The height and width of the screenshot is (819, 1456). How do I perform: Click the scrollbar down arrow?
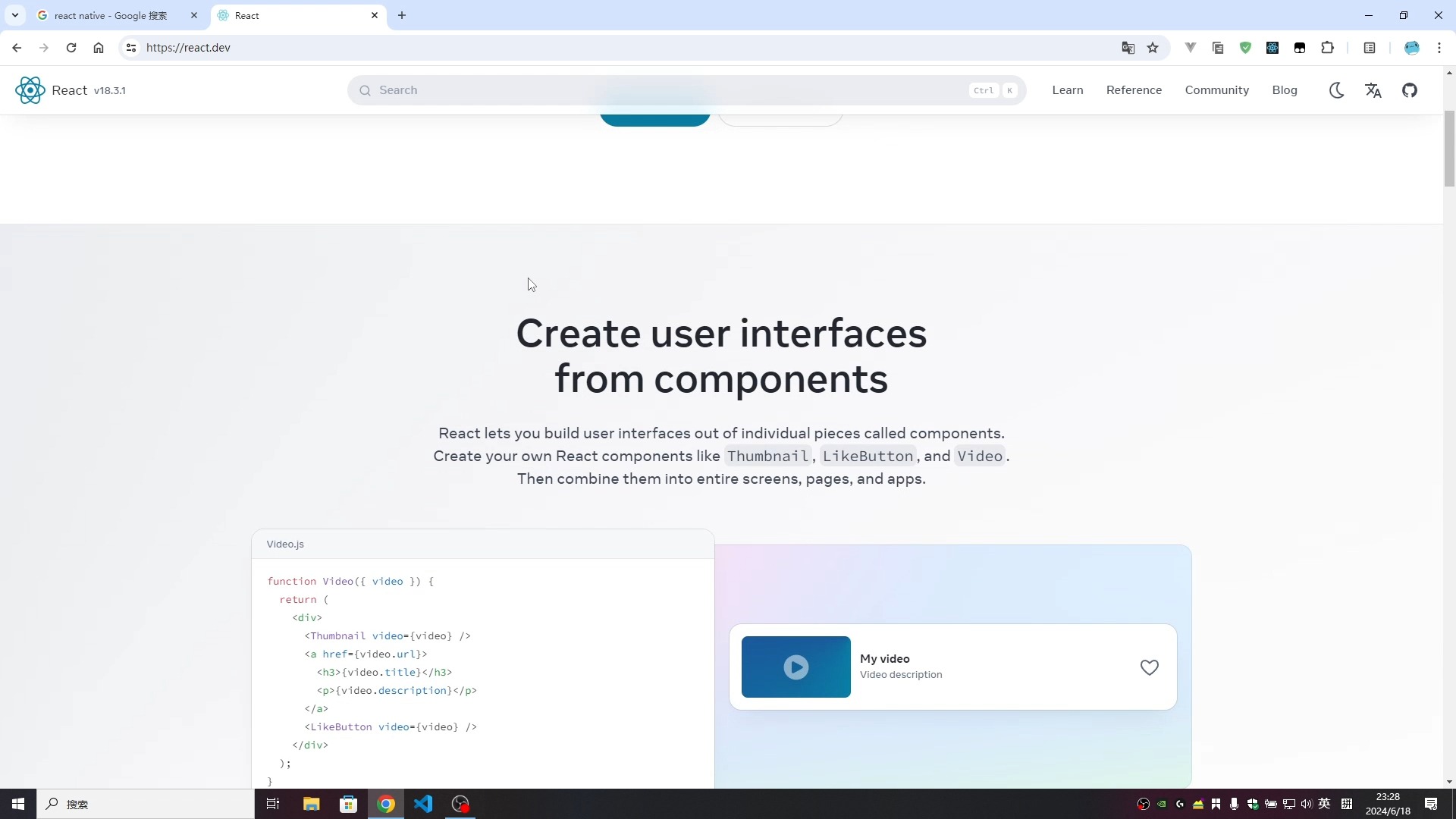1449,782
